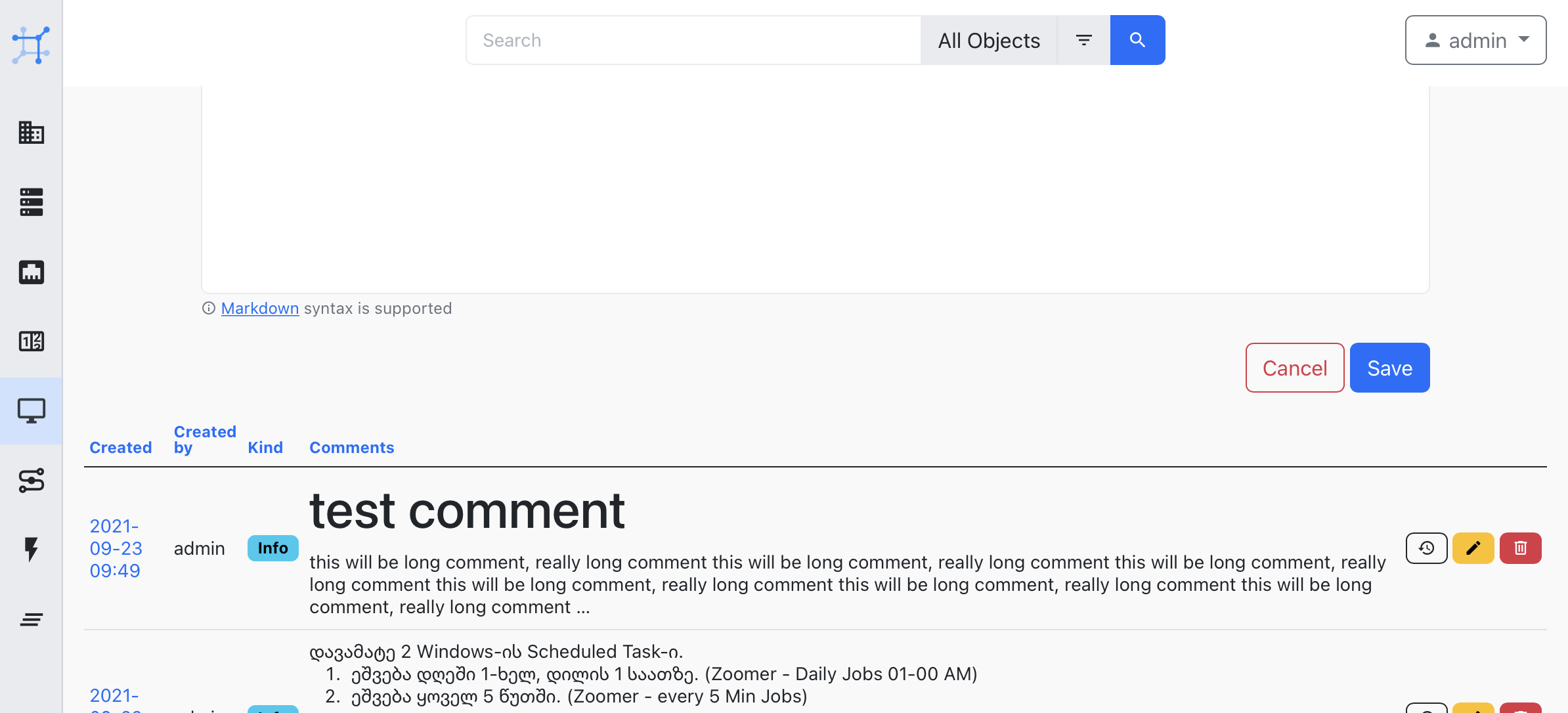
Task: Open the admin user dropdown
Action: pyautogui.click(x=1475, y=40)
